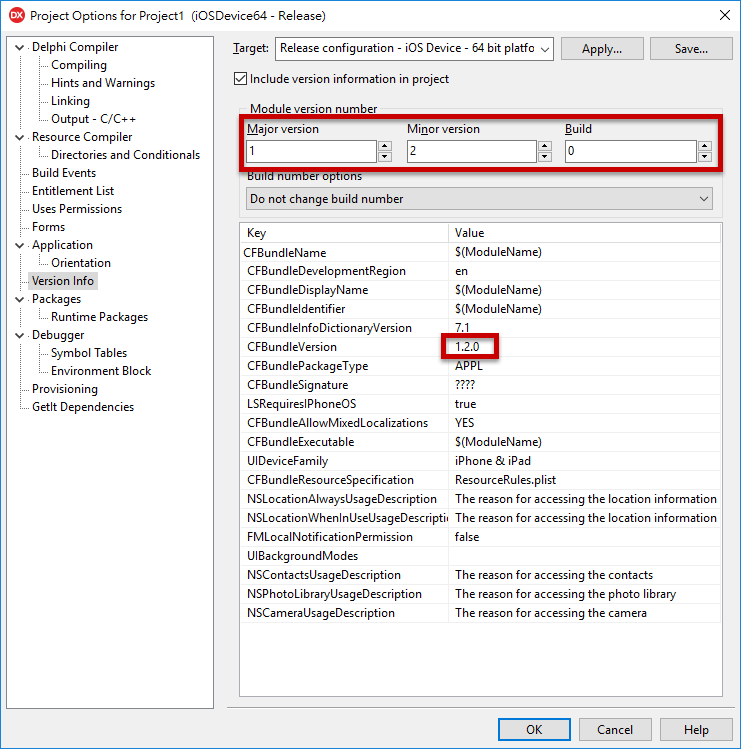The height and width of the screenshot is (749, 741).
Task: Select Orientation under Application
Action: (x=81, y=263)
